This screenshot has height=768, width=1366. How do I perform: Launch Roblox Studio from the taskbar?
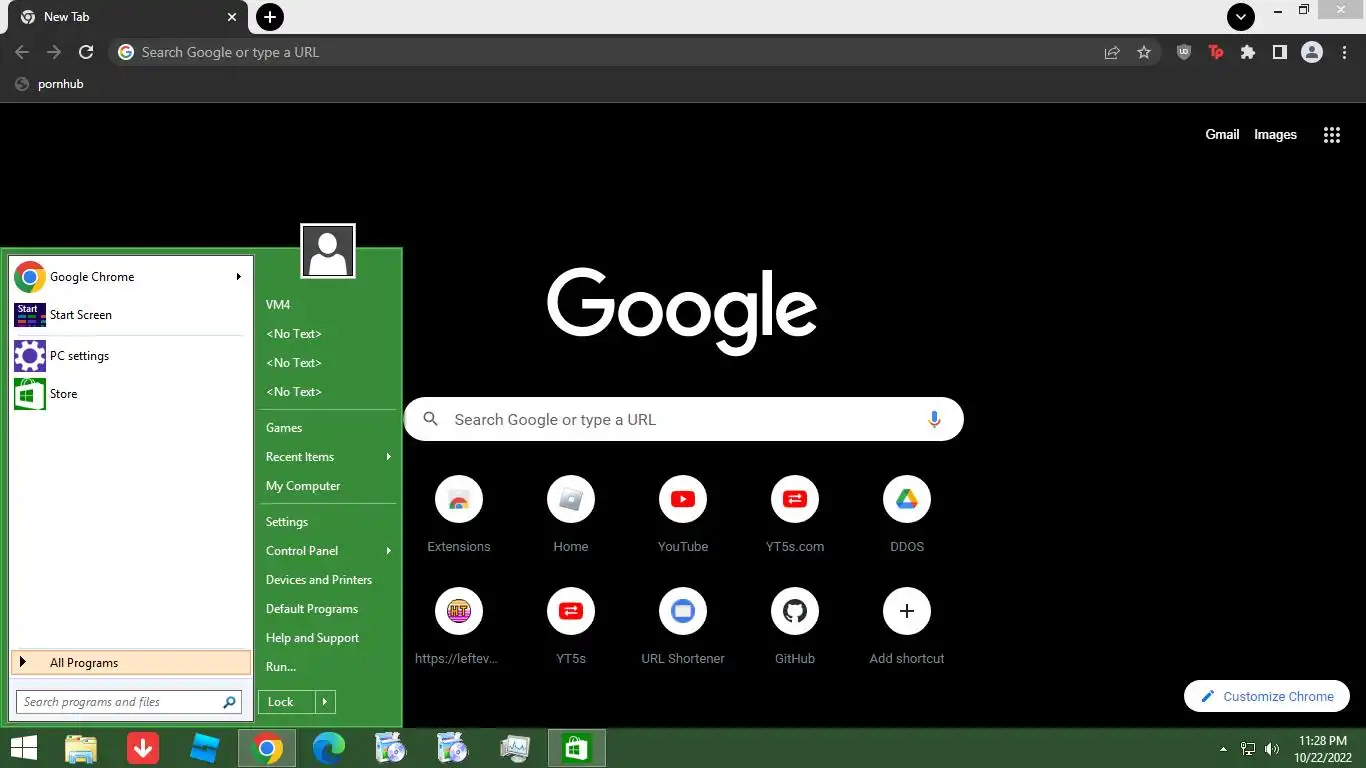point(205,748)
